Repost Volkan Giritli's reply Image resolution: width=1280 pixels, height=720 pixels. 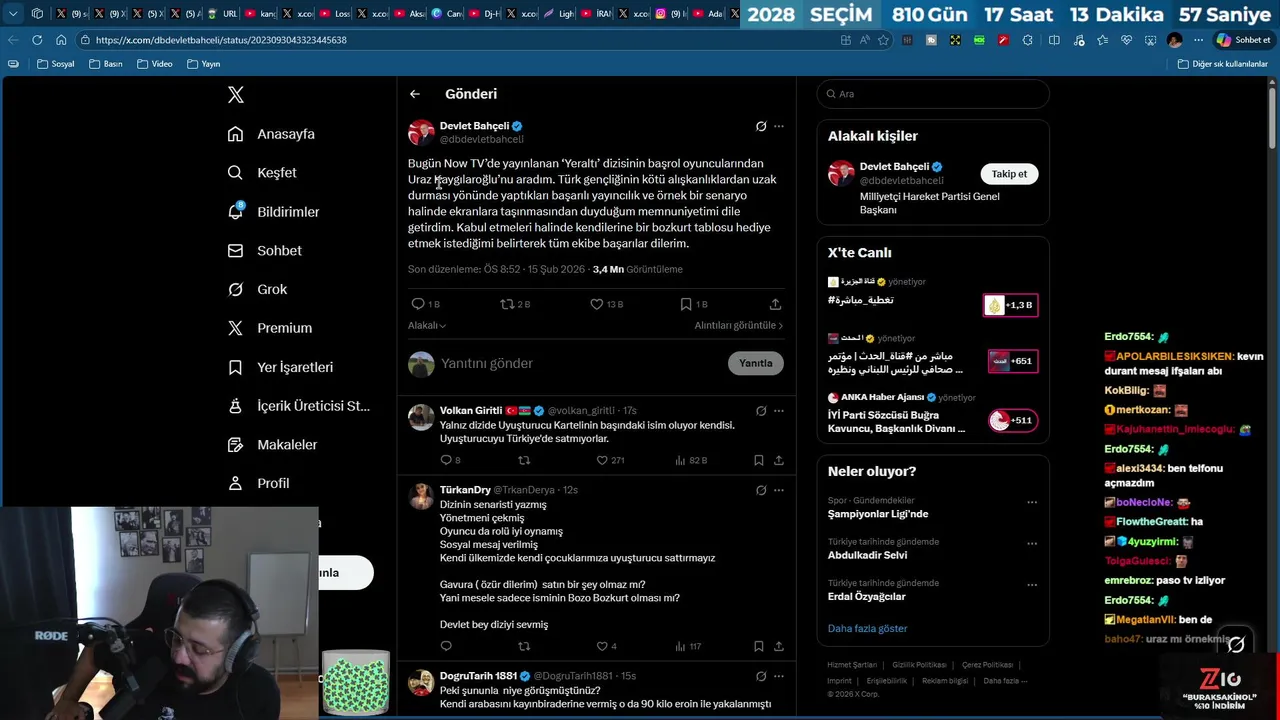(x=524, y=460)
